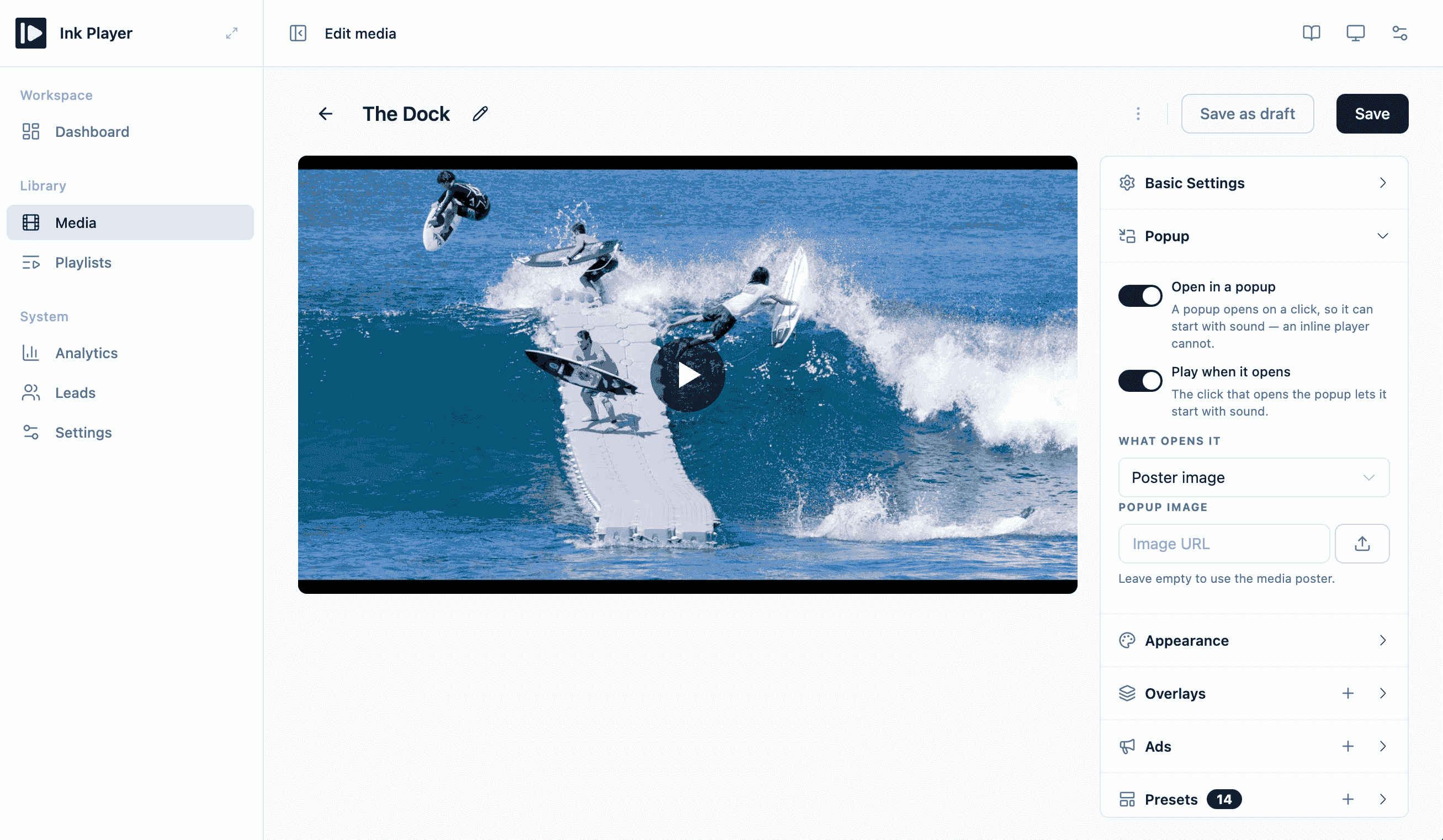
Task: Open Leads in the sidebar
Action: [130, 393]
